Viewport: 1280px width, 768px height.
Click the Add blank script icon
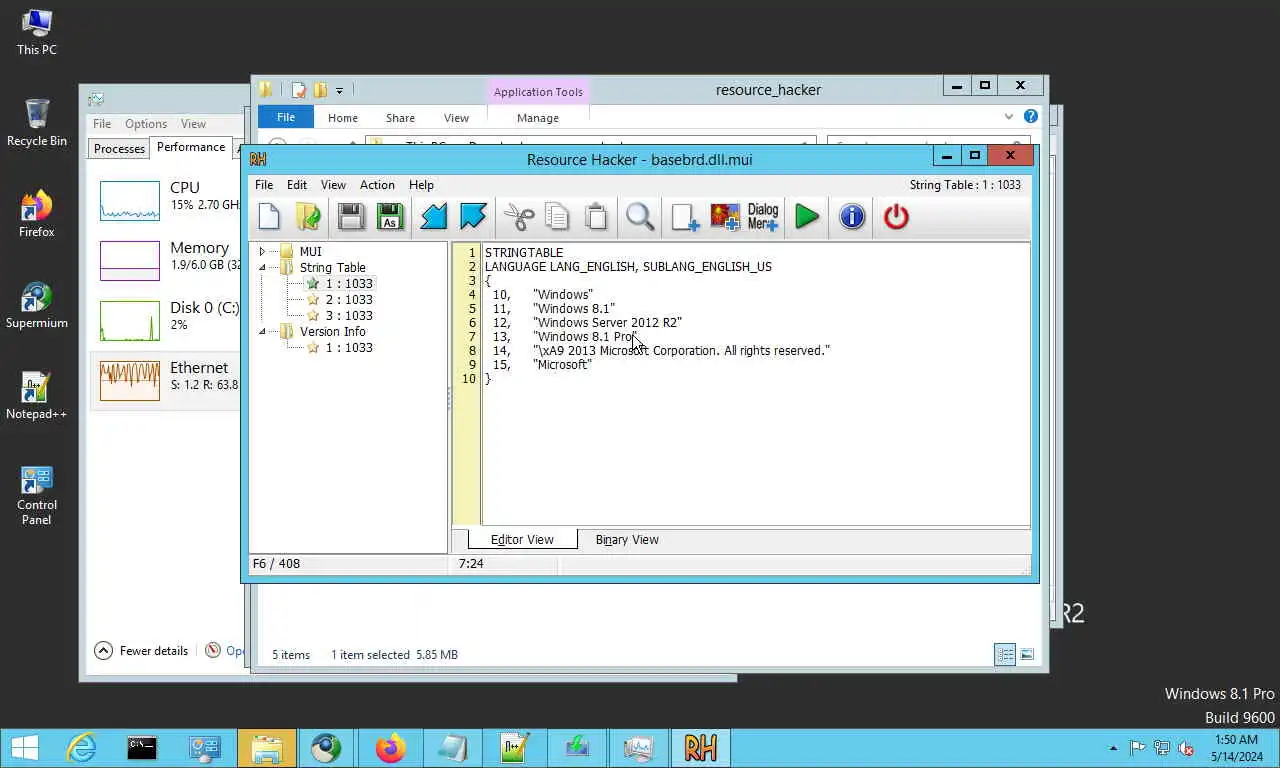coord(685,217)
